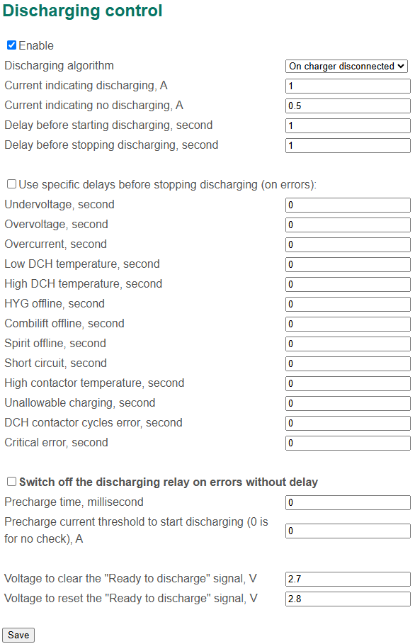The height and width of the screenshot is (644, 415).
Task: Focus the Short circuit delay input
Action: tap(348, 363)
